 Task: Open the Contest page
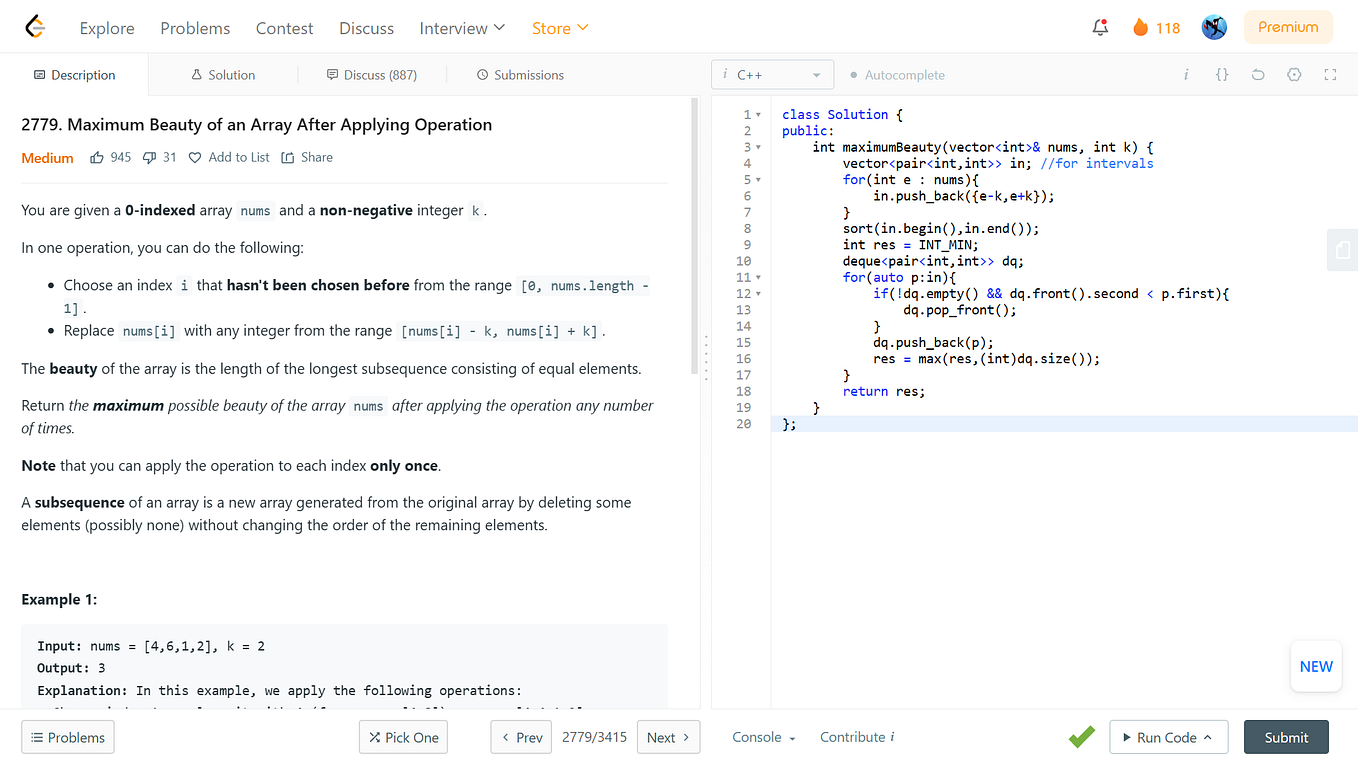(284, 28)
